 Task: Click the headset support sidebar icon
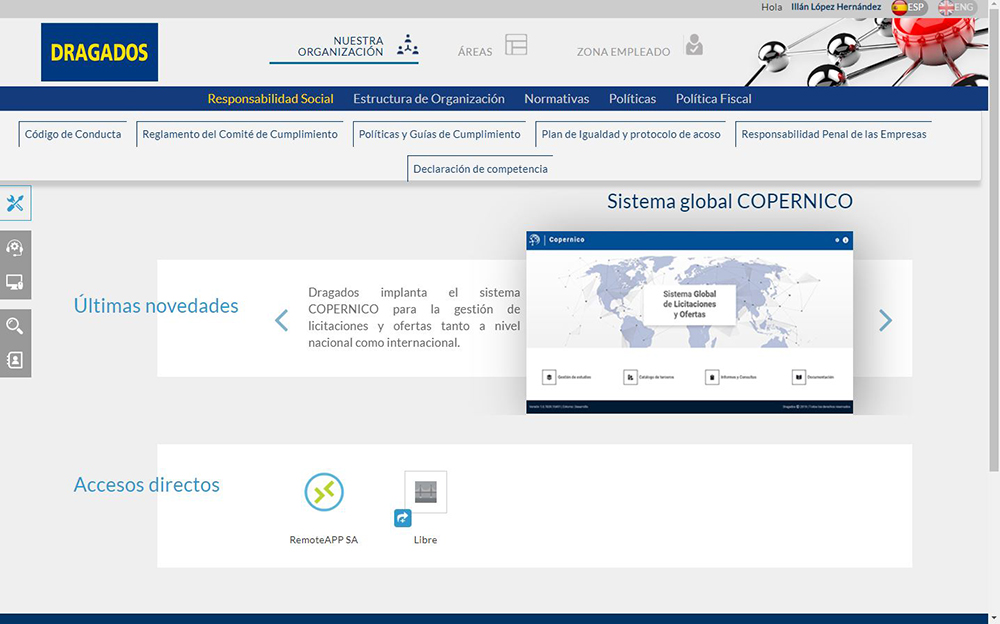[x=15, y=247]
